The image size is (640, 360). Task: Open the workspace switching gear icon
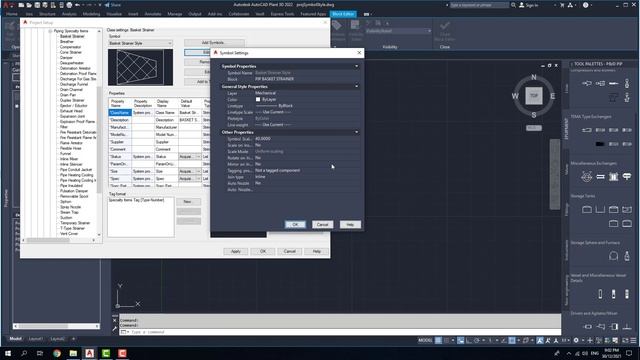(576, 340)
